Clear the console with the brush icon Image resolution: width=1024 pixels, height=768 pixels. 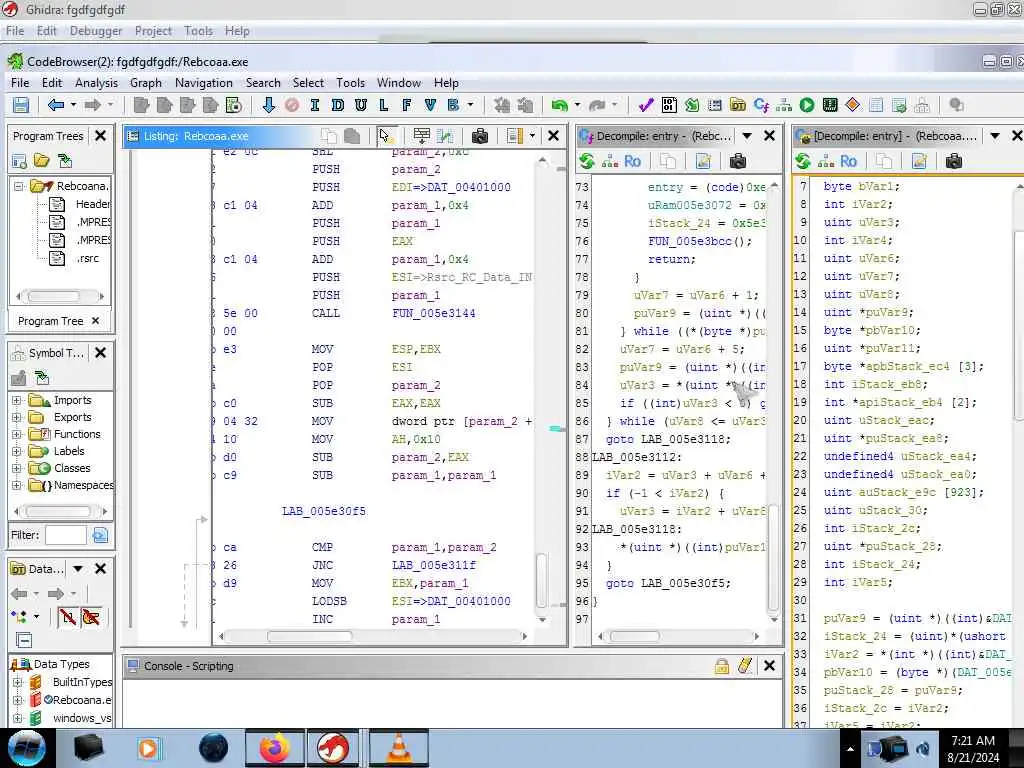745,665
